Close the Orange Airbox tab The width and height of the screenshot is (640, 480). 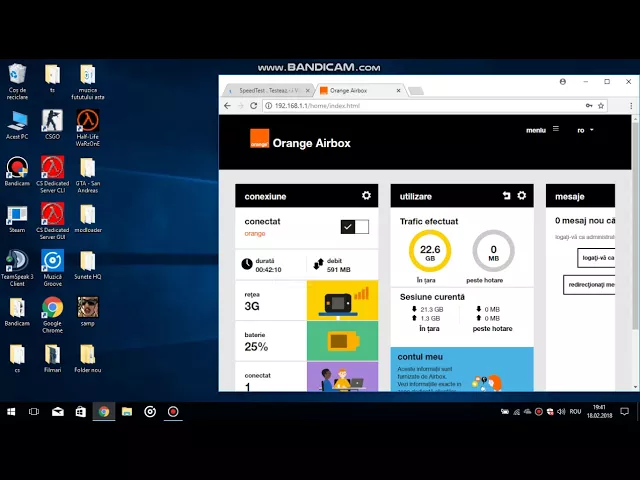point(398,91)
